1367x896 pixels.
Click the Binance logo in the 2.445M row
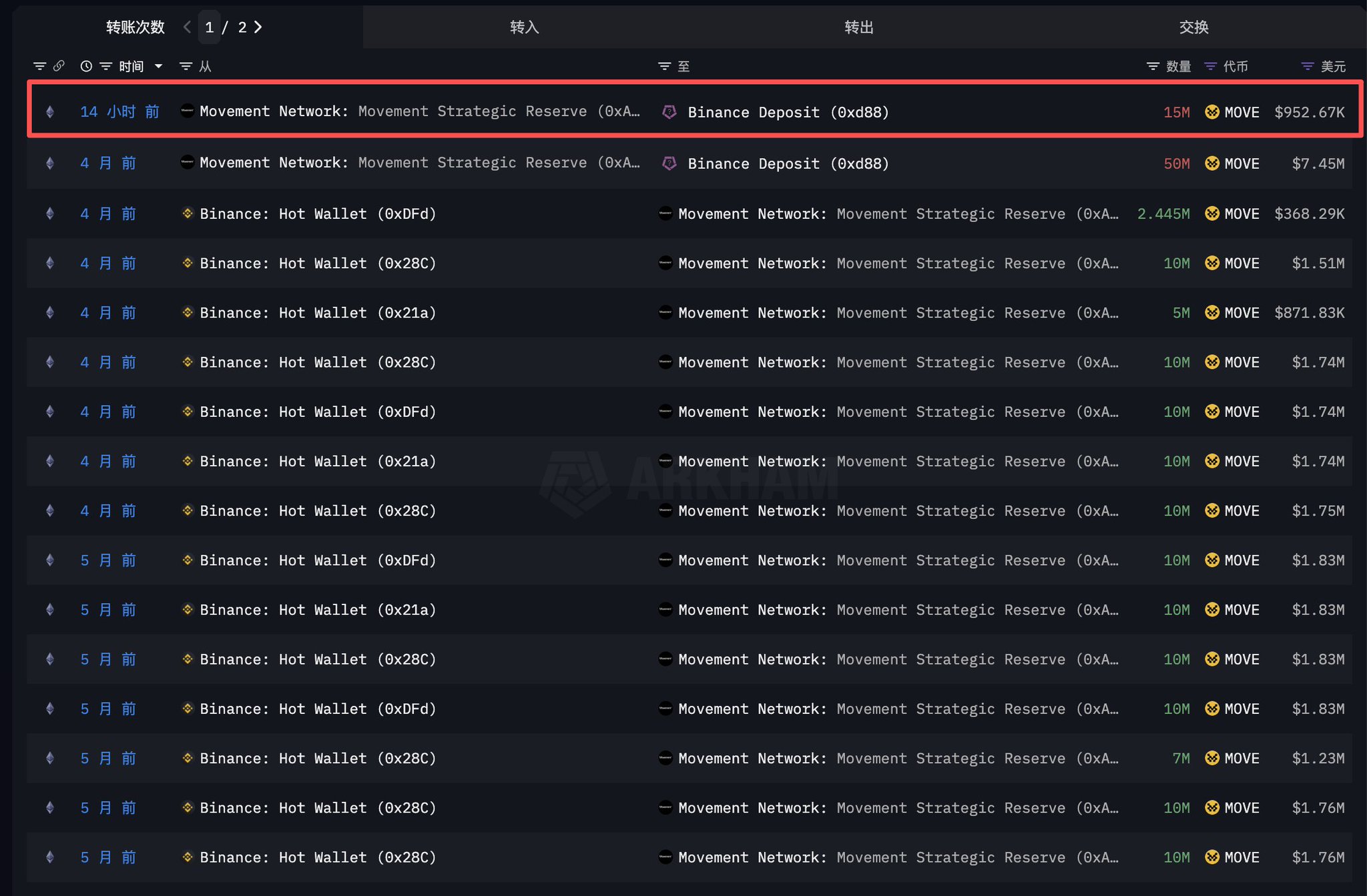[x=188, y=213]
